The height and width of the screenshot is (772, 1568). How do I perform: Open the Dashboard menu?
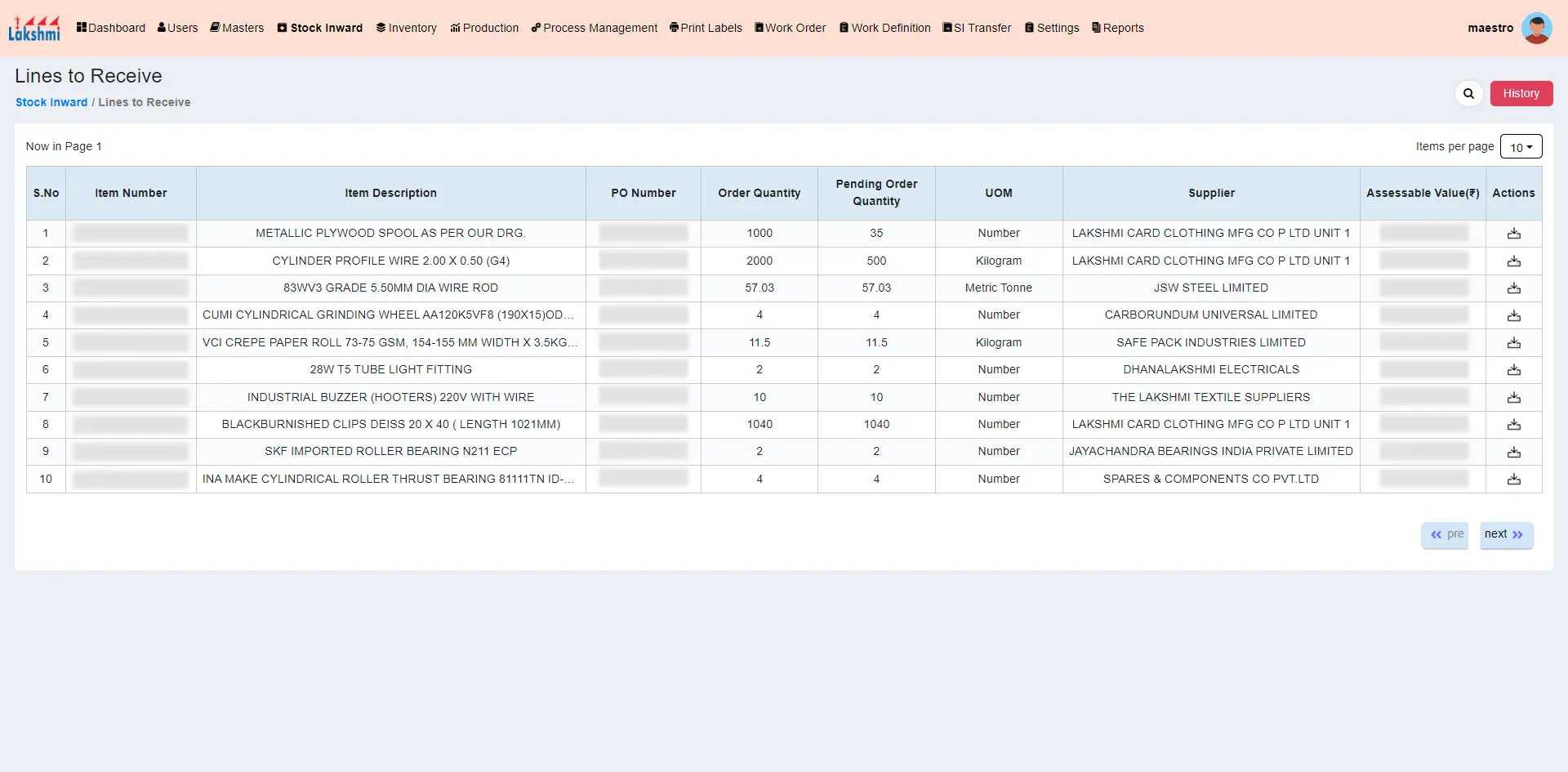click(111, 28)
